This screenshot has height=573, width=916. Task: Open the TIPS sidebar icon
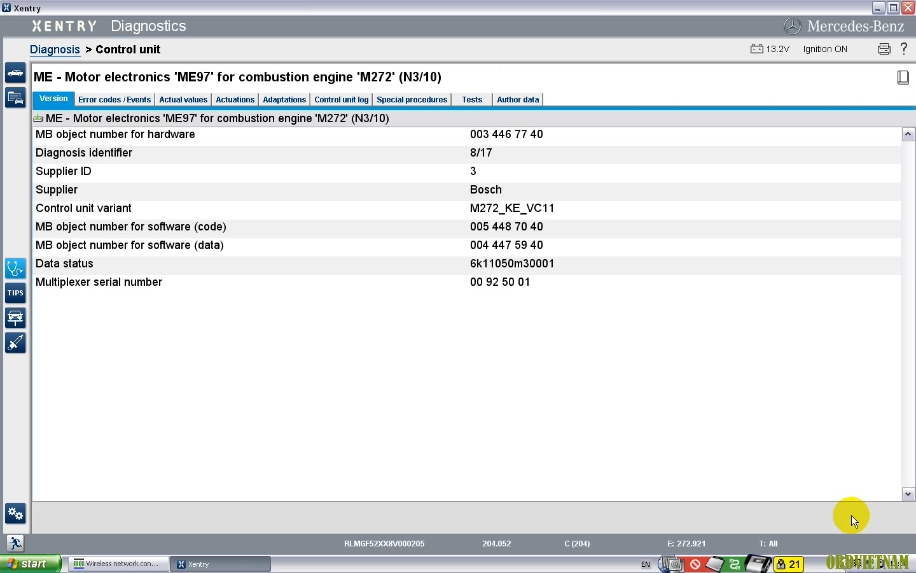pos(15,293)
